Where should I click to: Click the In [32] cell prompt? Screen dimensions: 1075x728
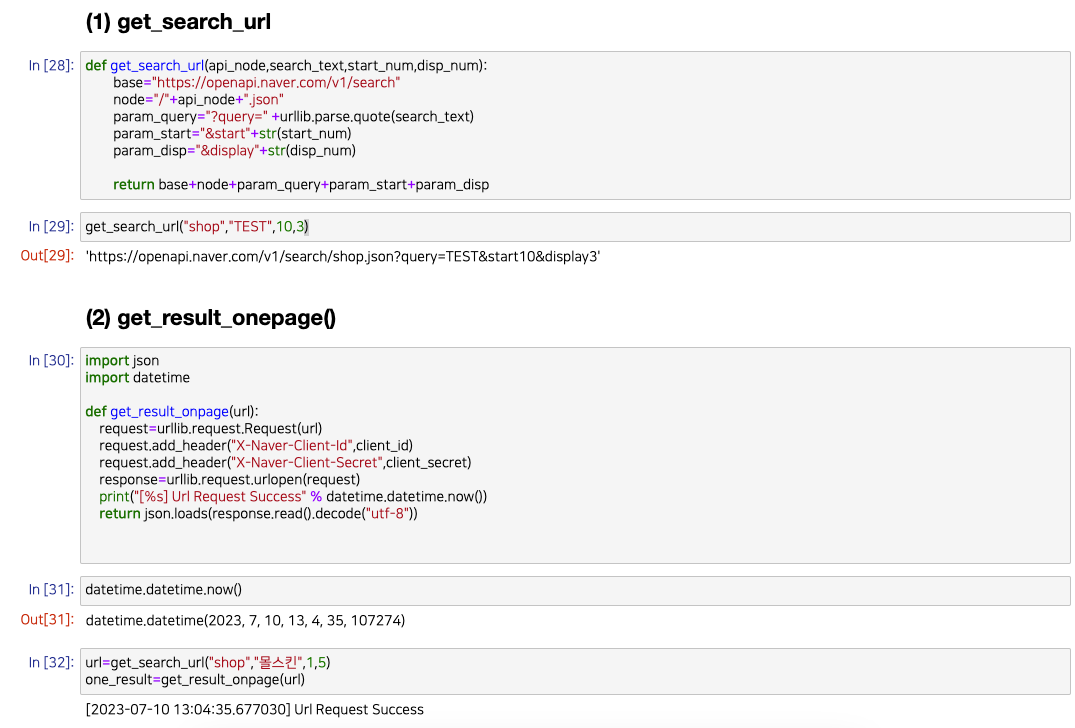[51, 661]
